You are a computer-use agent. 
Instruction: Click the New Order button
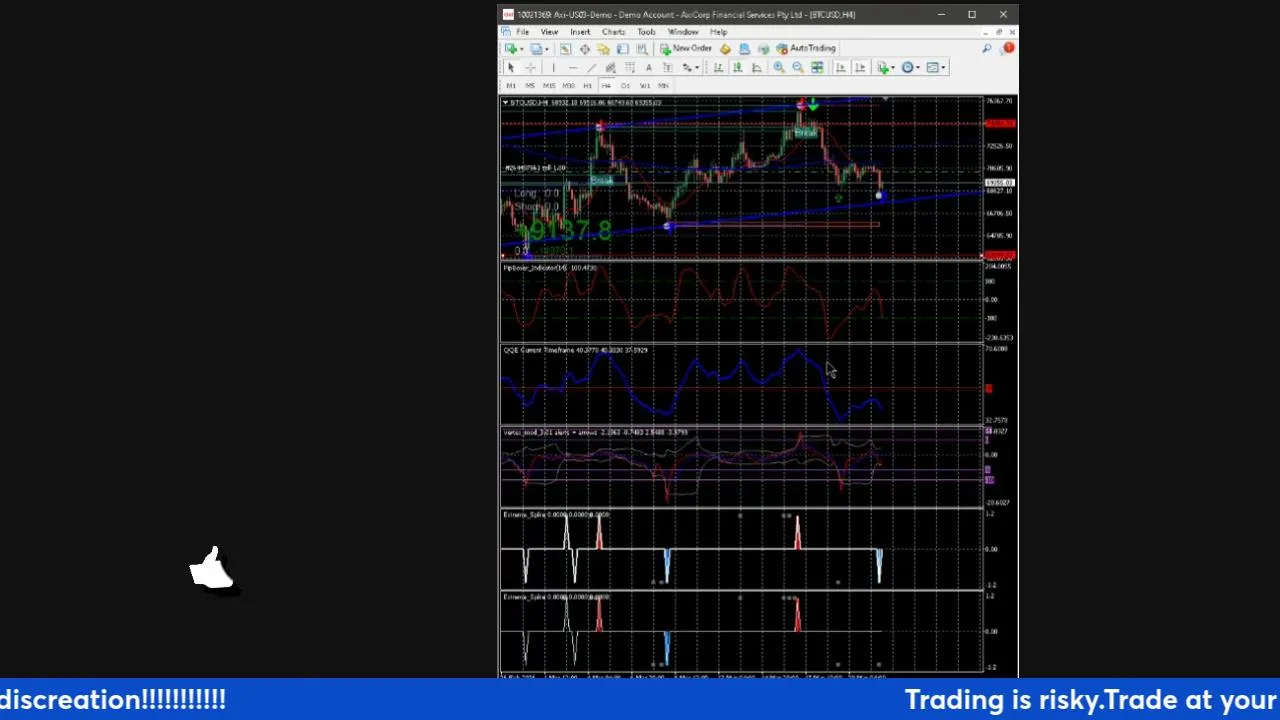686,48
